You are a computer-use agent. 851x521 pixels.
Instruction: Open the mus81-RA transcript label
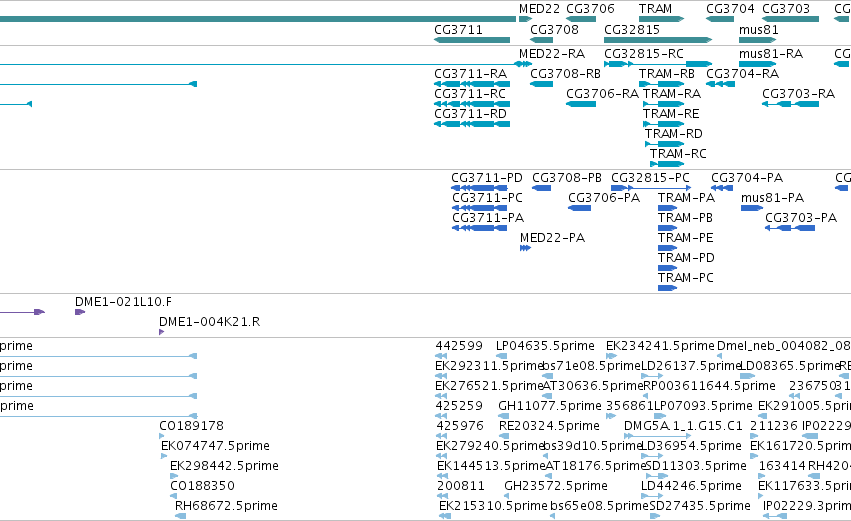pyautogui.click(x=771, y=54)
